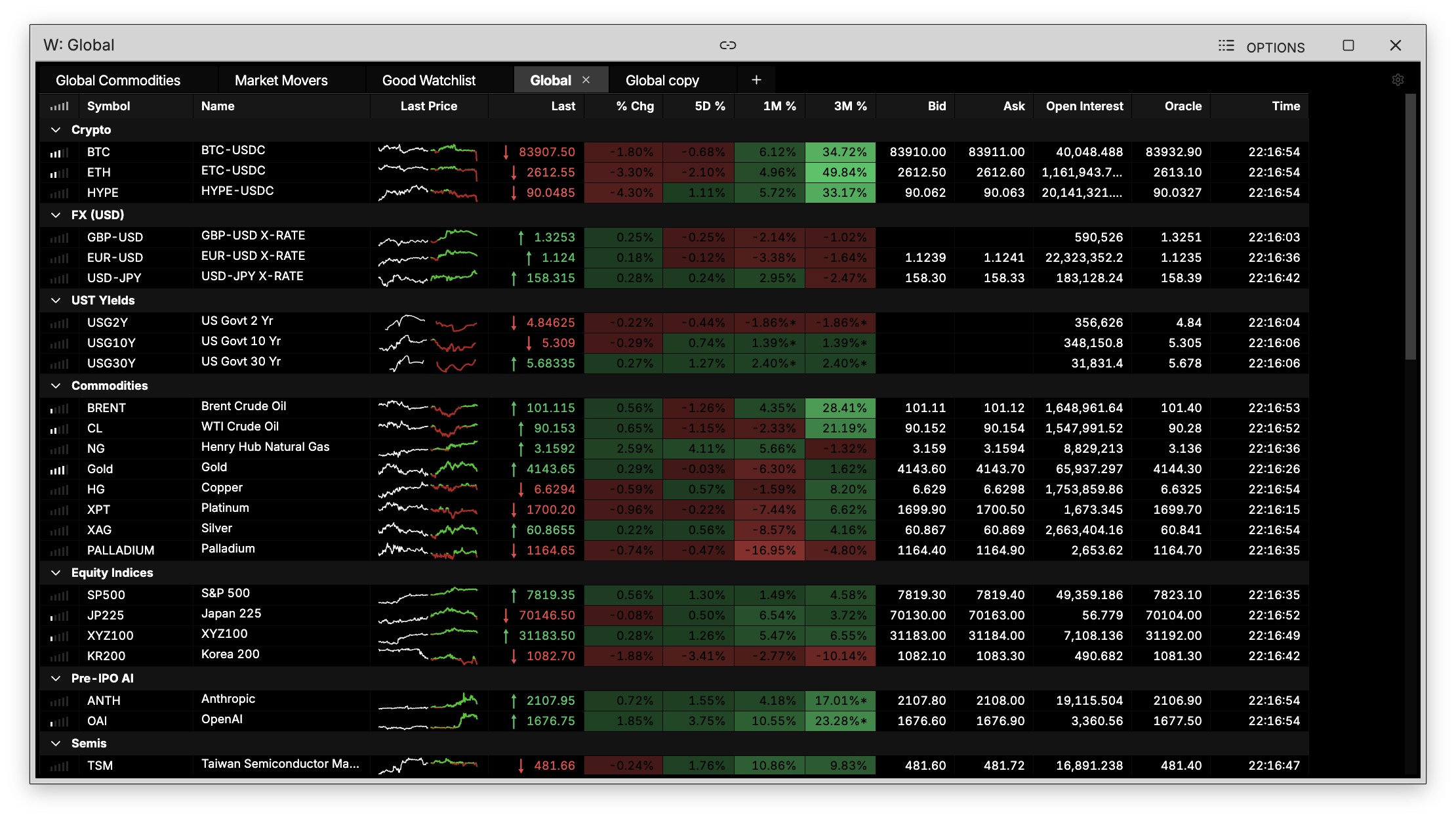Click signal bars icon for BRENT row
Viewport: 1456px width, 819px height.
click(59, 409)
